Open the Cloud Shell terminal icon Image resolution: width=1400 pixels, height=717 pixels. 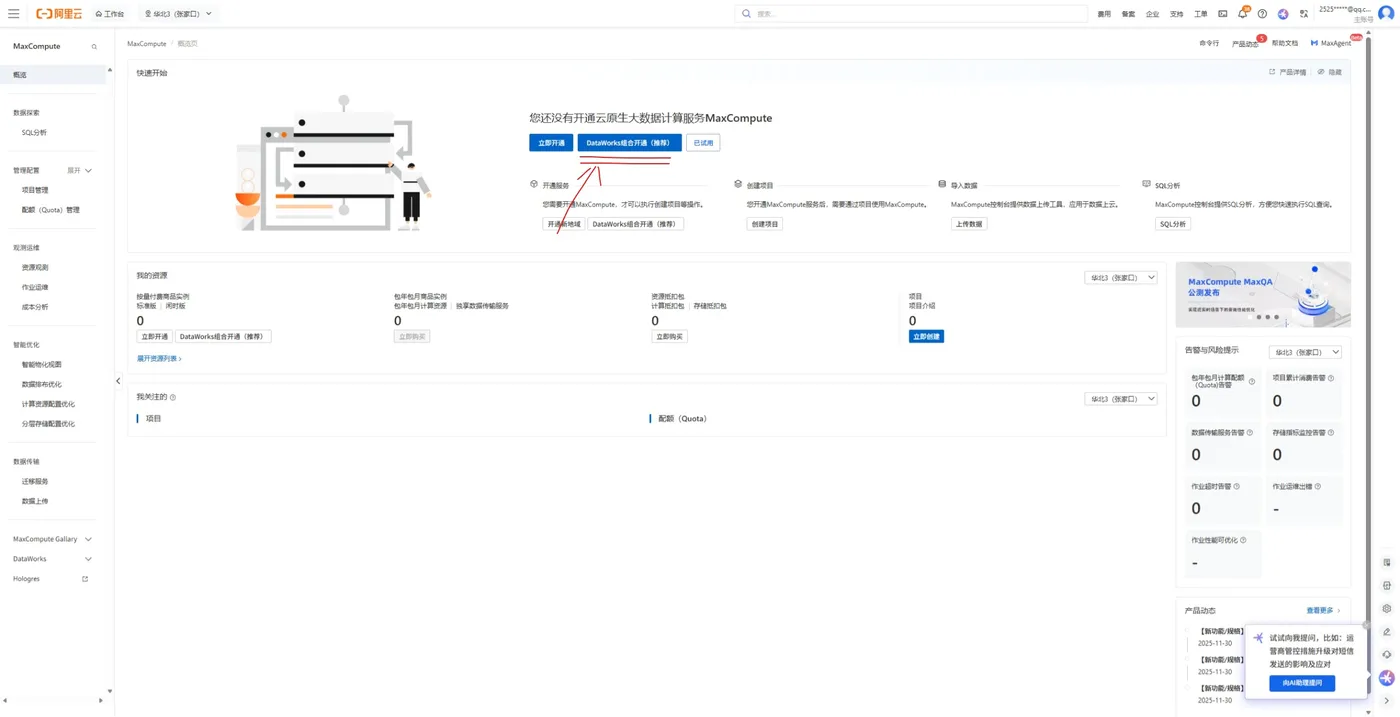coord(1222,14)
